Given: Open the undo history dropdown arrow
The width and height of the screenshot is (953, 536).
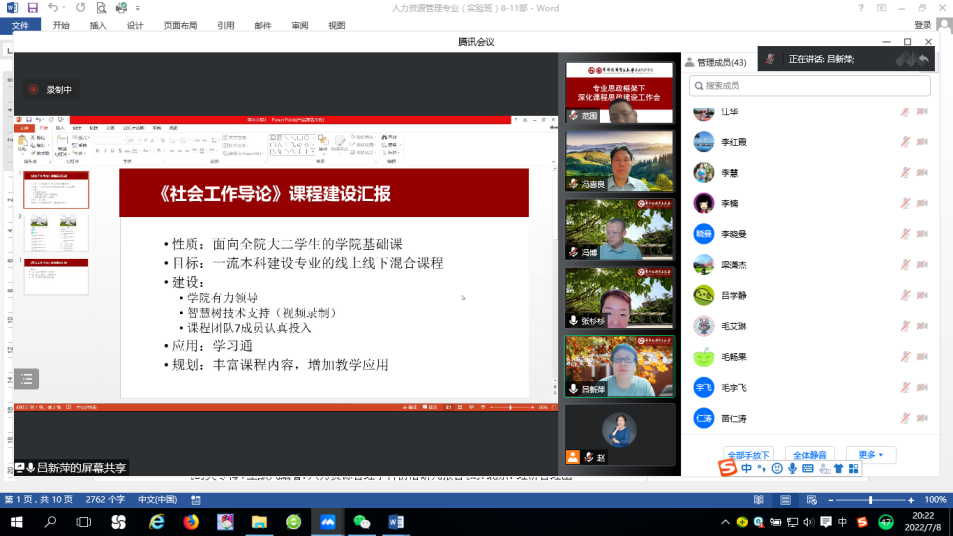Looking at the screenshot, I should [65, 8].
